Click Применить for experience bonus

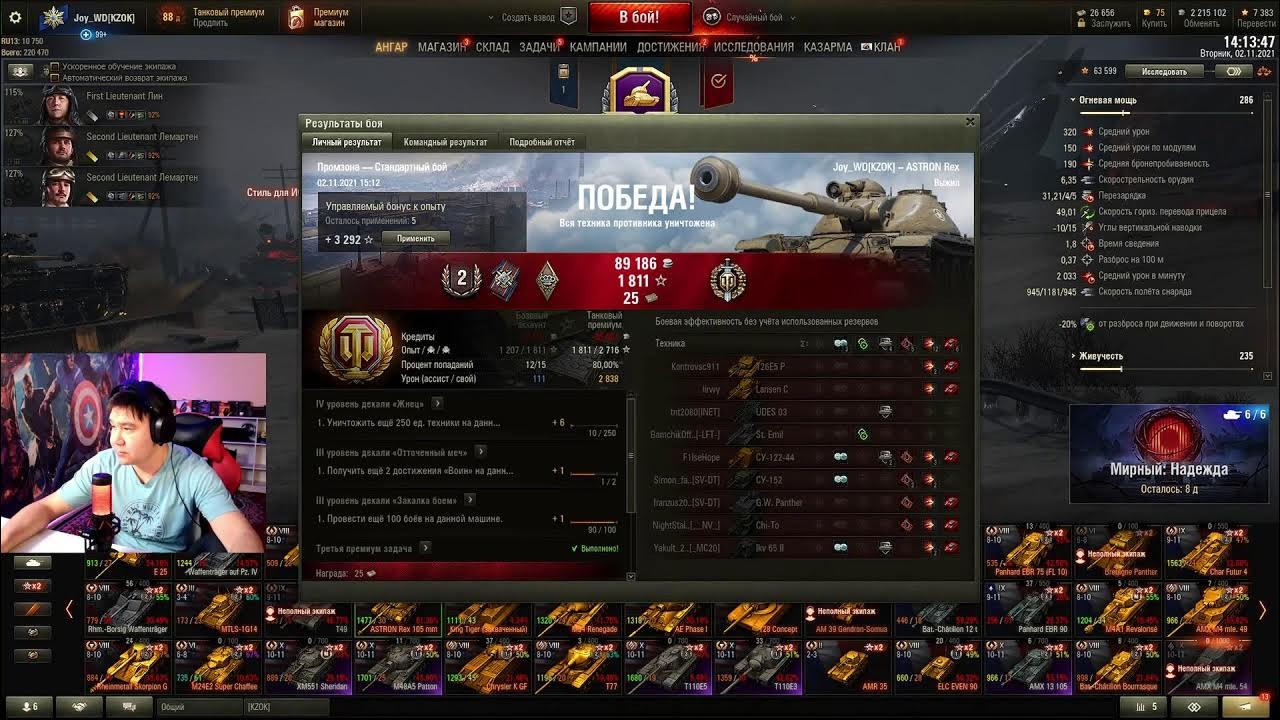click(x=415, y=239)
